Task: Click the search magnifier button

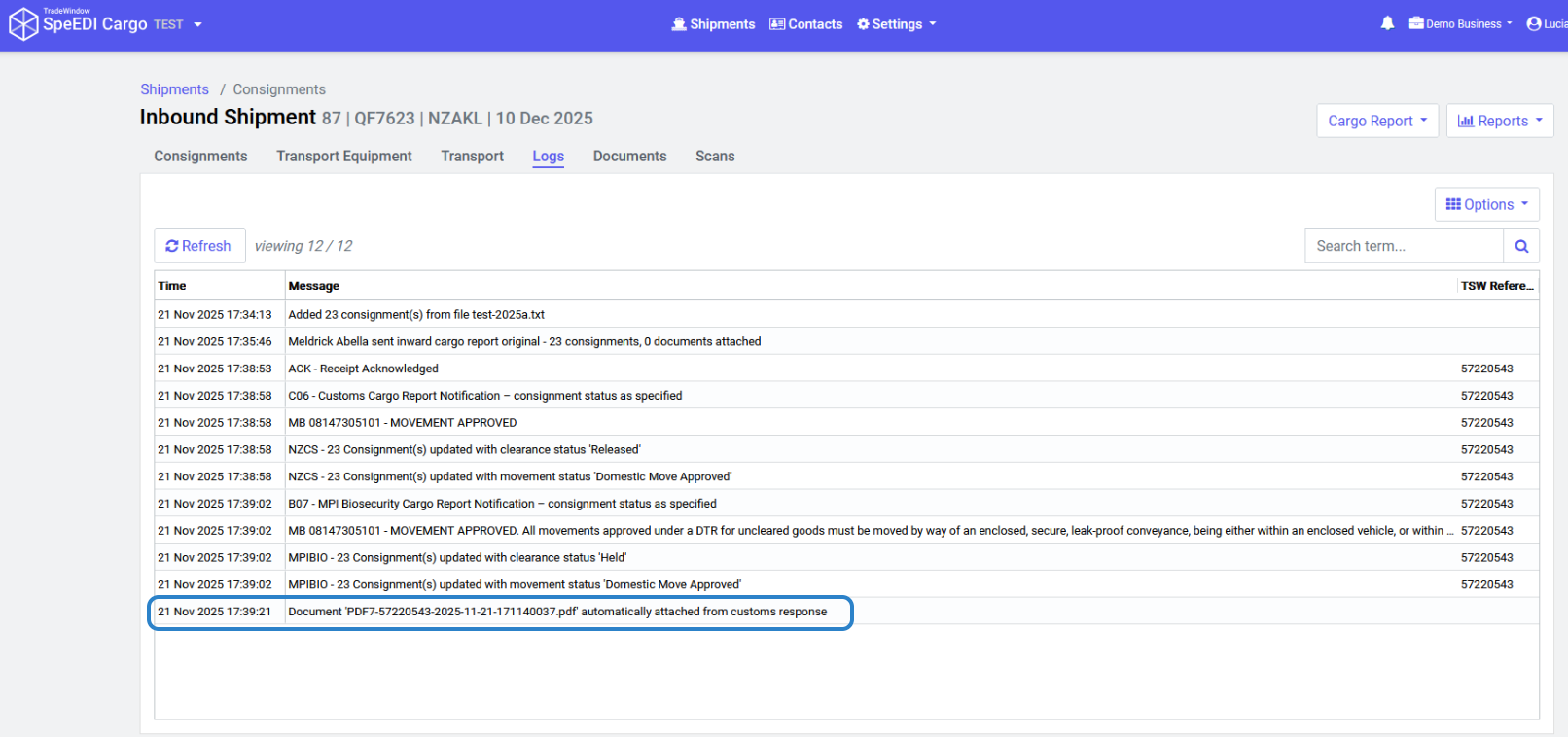Action: pyautogui.click(x=1521, y=246)
